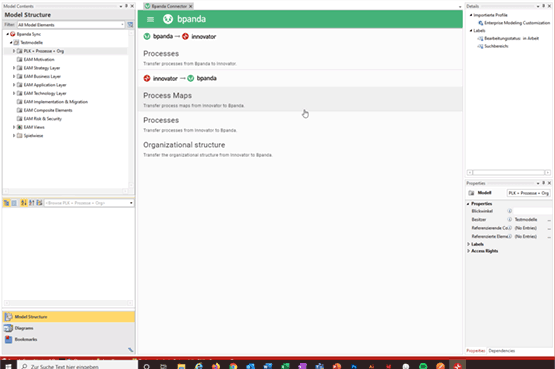Screen dimensions: 555x369
Task: Open the bpanda hamburger menu
Action: pos(150,19)
